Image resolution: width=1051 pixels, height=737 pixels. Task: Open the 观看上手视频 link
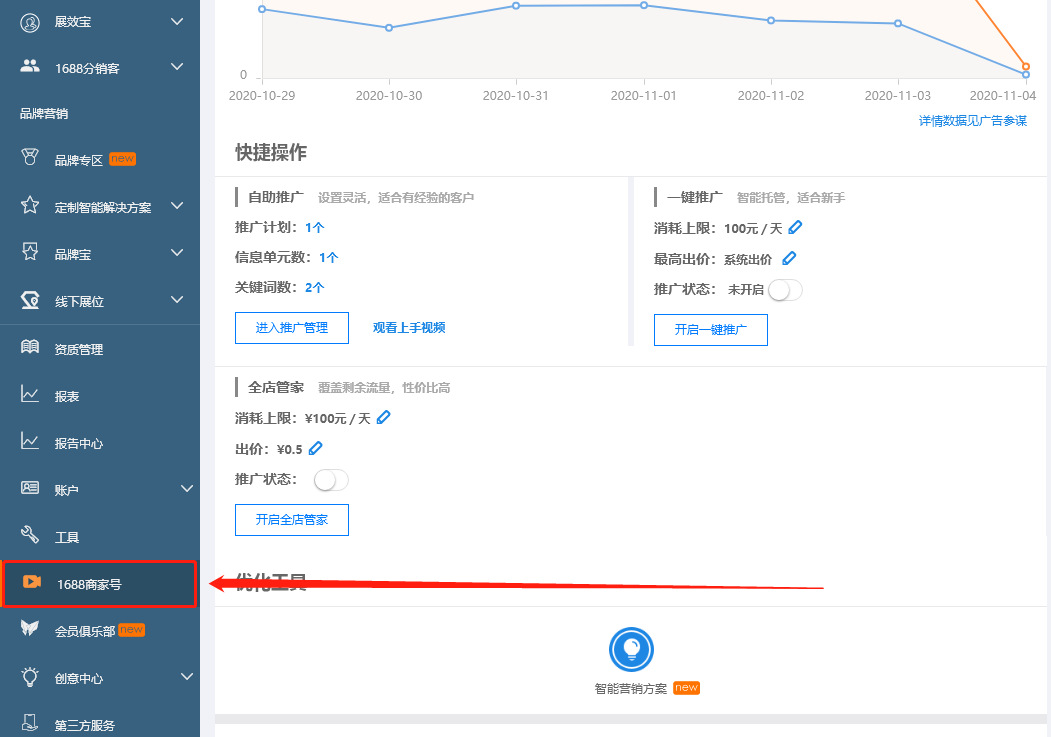(409, 328)
